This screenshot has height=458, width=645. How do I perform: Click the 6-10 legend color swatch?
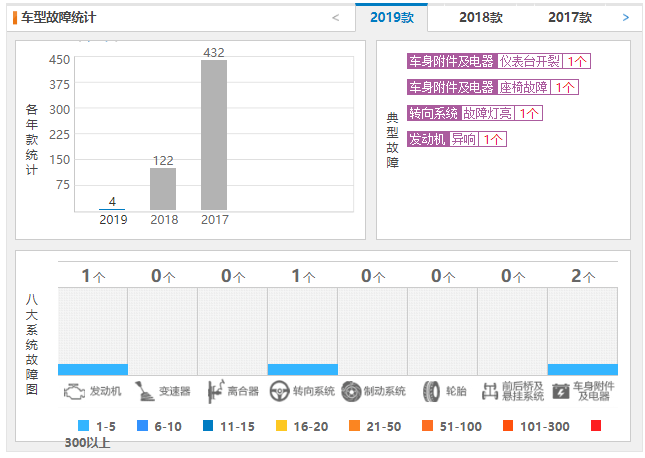coord(142,425)
